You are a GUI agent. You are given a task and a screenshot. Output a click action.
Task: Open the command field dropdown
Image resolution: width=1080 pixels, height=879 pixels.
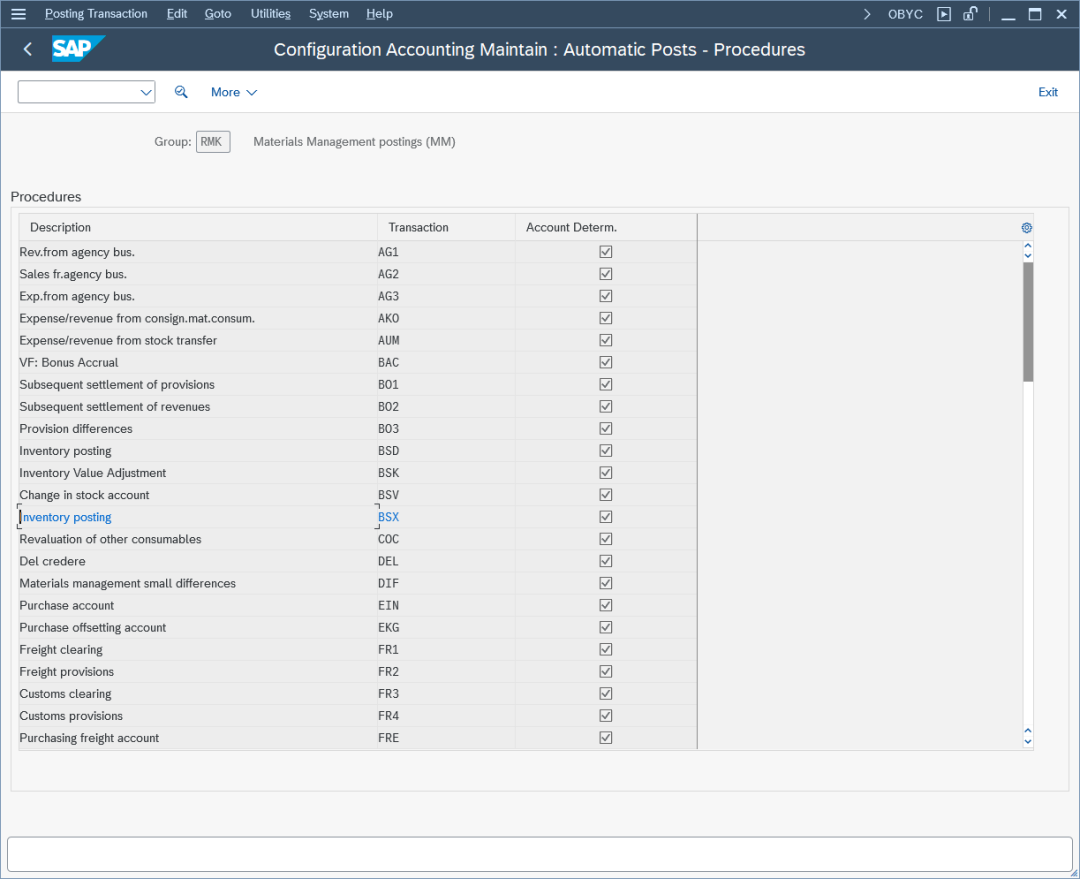(x=146, y=92)
